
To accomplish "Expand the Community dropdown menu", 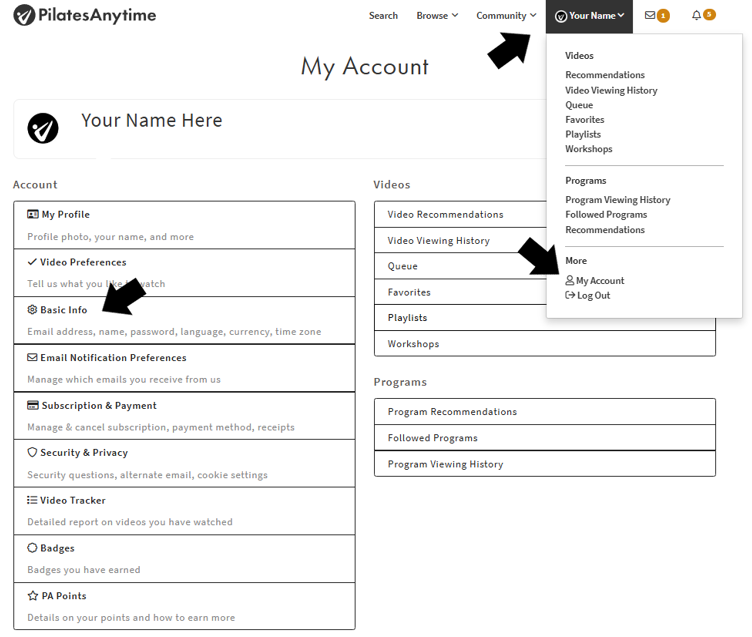I will pyautogui.click(x=506, y=15).
